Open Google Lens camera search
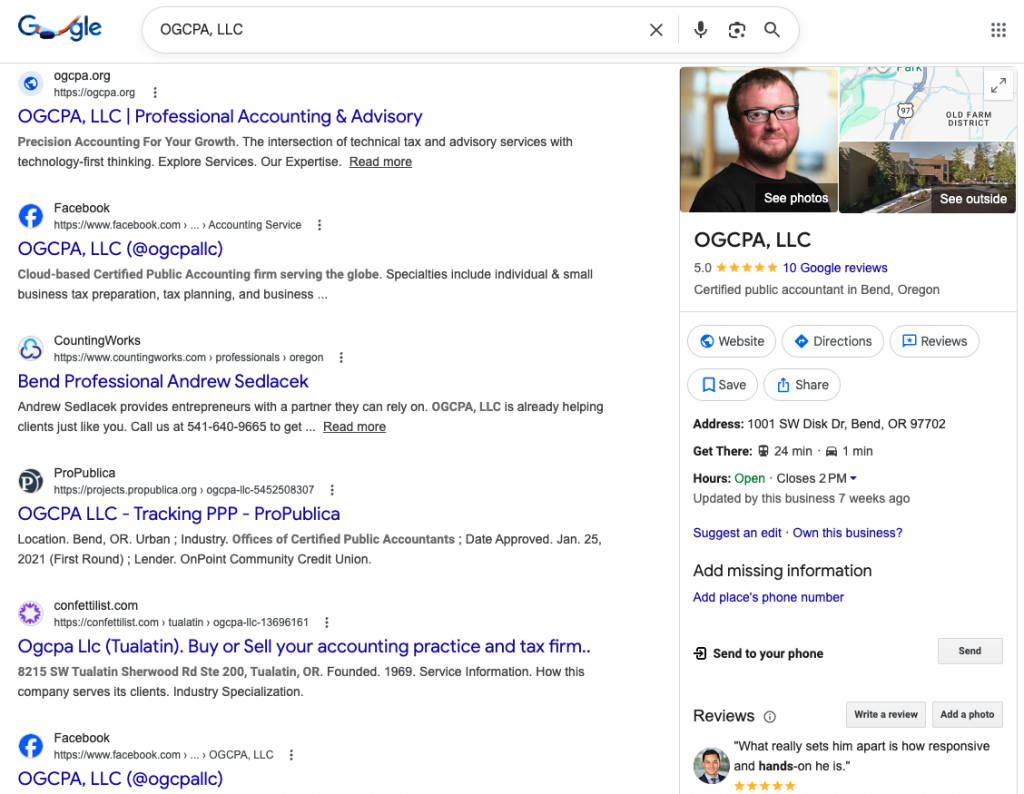Viewport: 1024px width, 794px height. pyautogui.click(x=737, y=30)
